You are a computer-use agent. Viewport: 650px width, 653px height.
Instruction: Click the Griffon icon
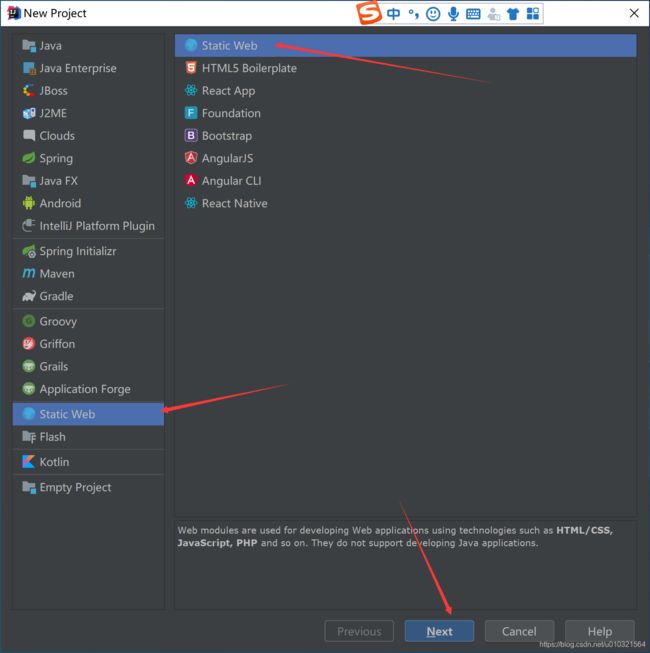[29, 344]
